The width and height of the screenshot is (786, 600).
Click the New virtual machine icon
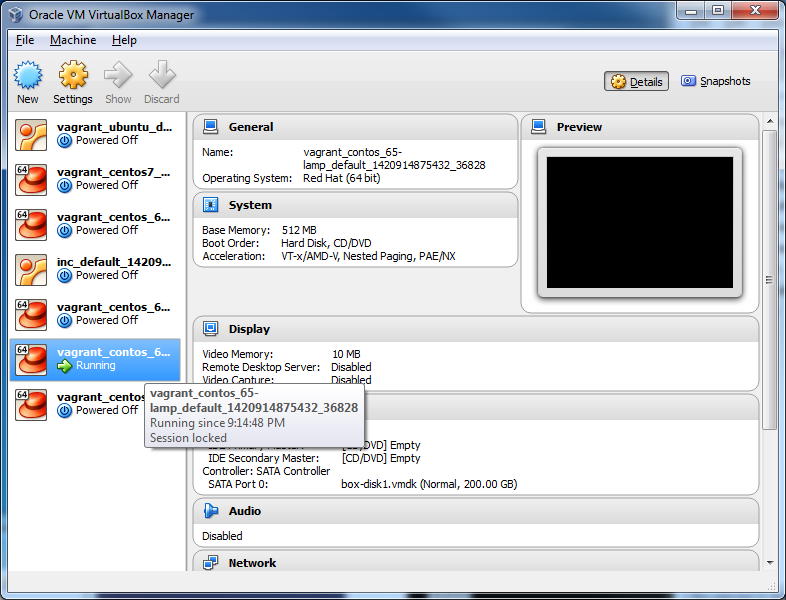28,76
